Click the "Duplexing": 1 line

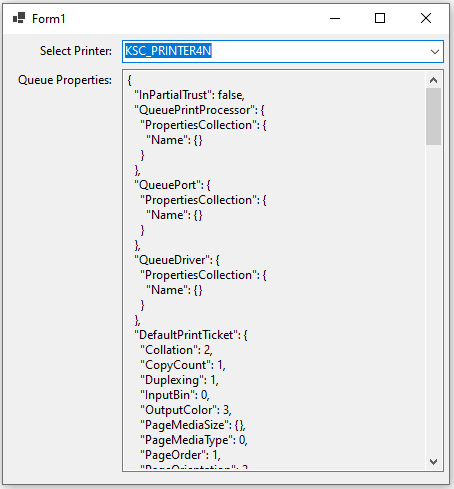click(179, 380)
